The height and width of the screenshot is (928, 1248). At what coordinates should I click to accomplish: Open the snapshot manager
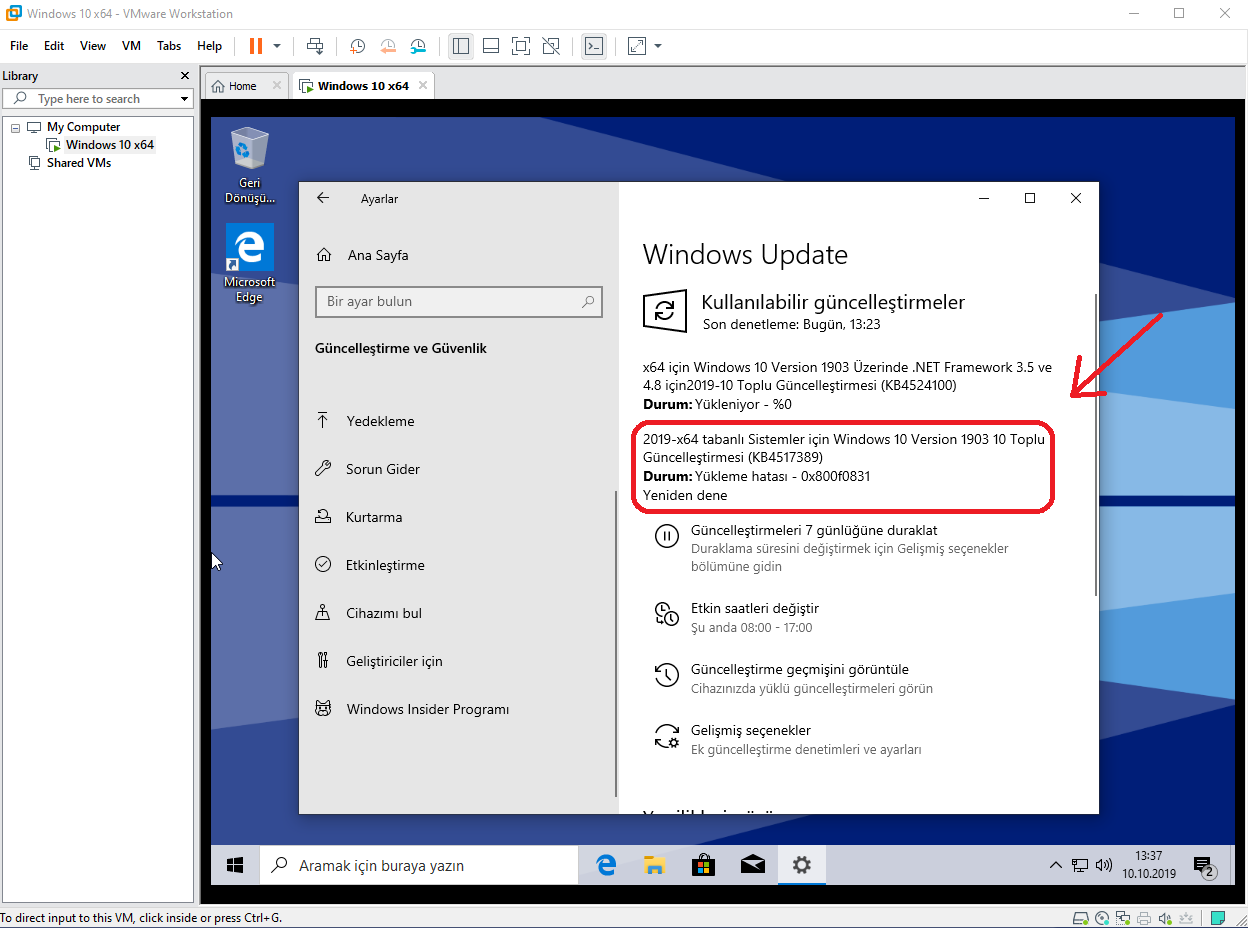(418, 46)
